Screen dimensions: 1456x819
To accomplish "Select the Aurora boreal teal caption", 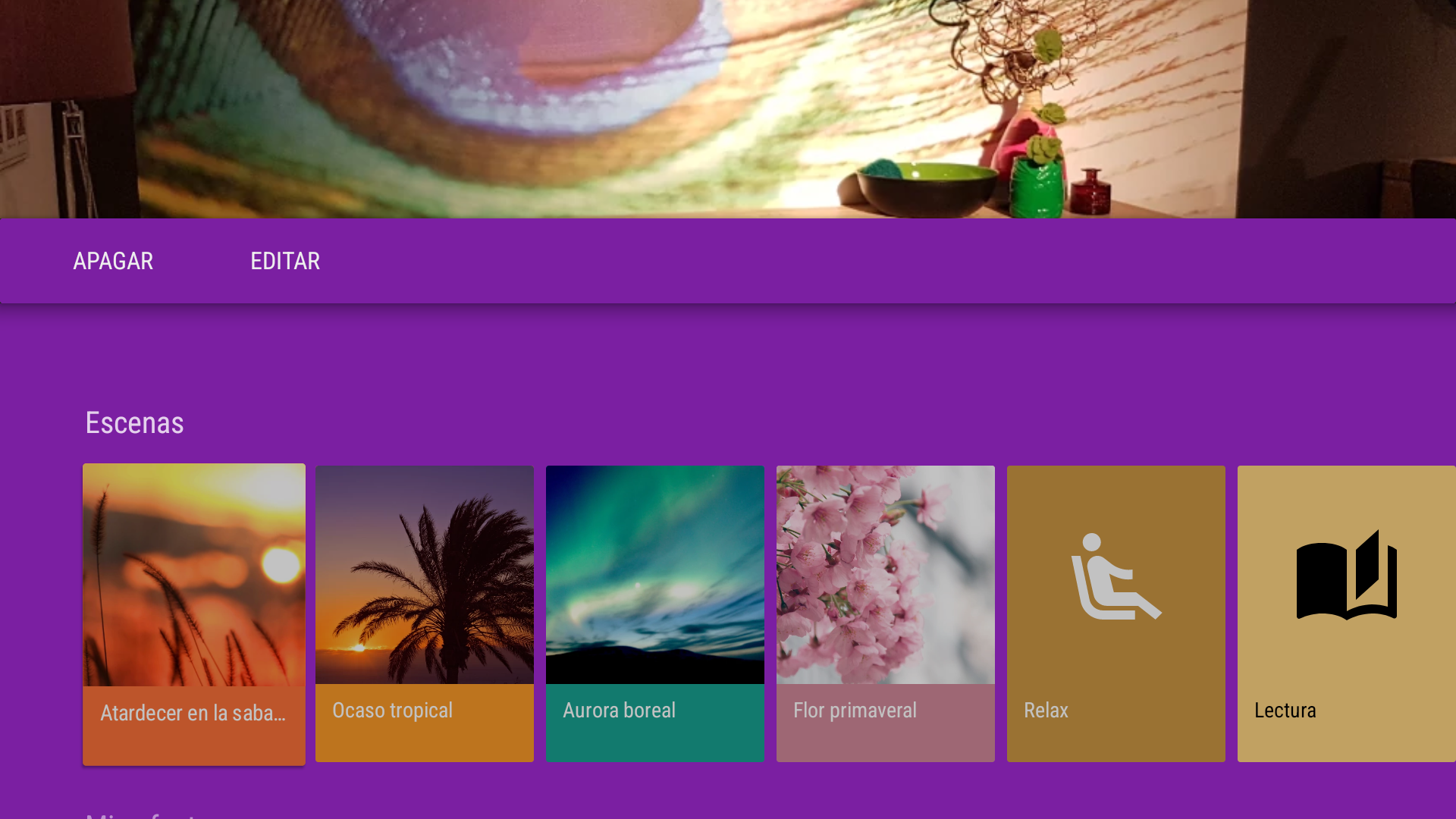I will click(x=655, y=723).
